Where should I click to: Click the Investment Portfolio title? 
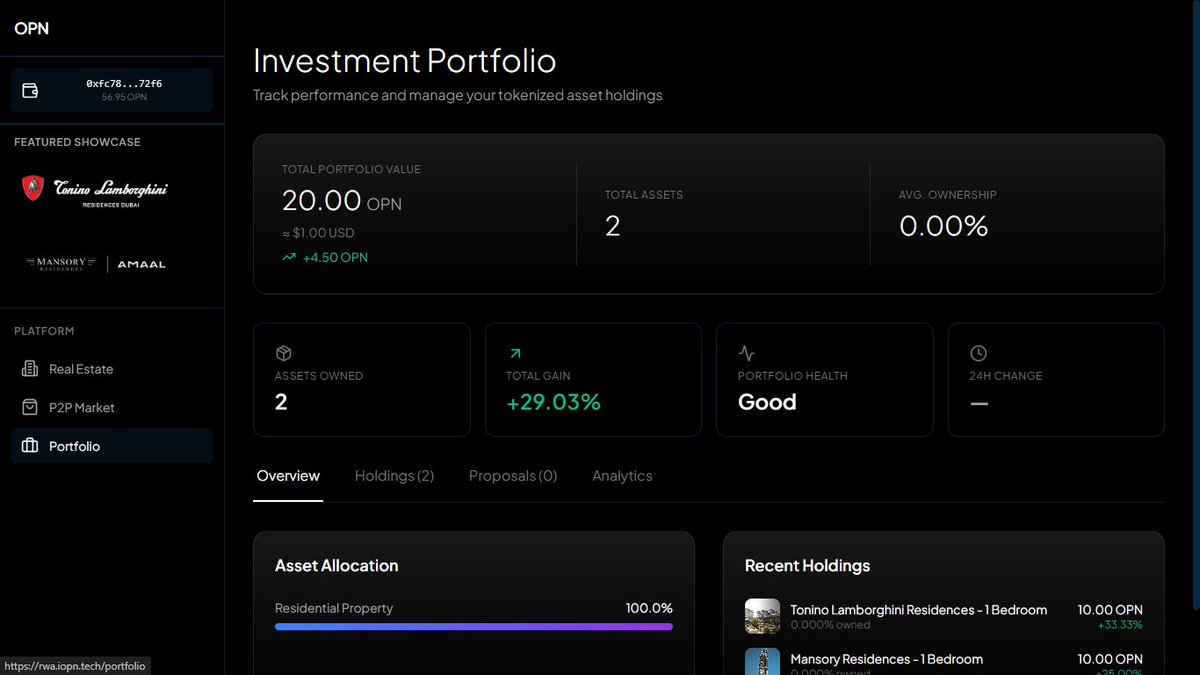coord(405,60)
